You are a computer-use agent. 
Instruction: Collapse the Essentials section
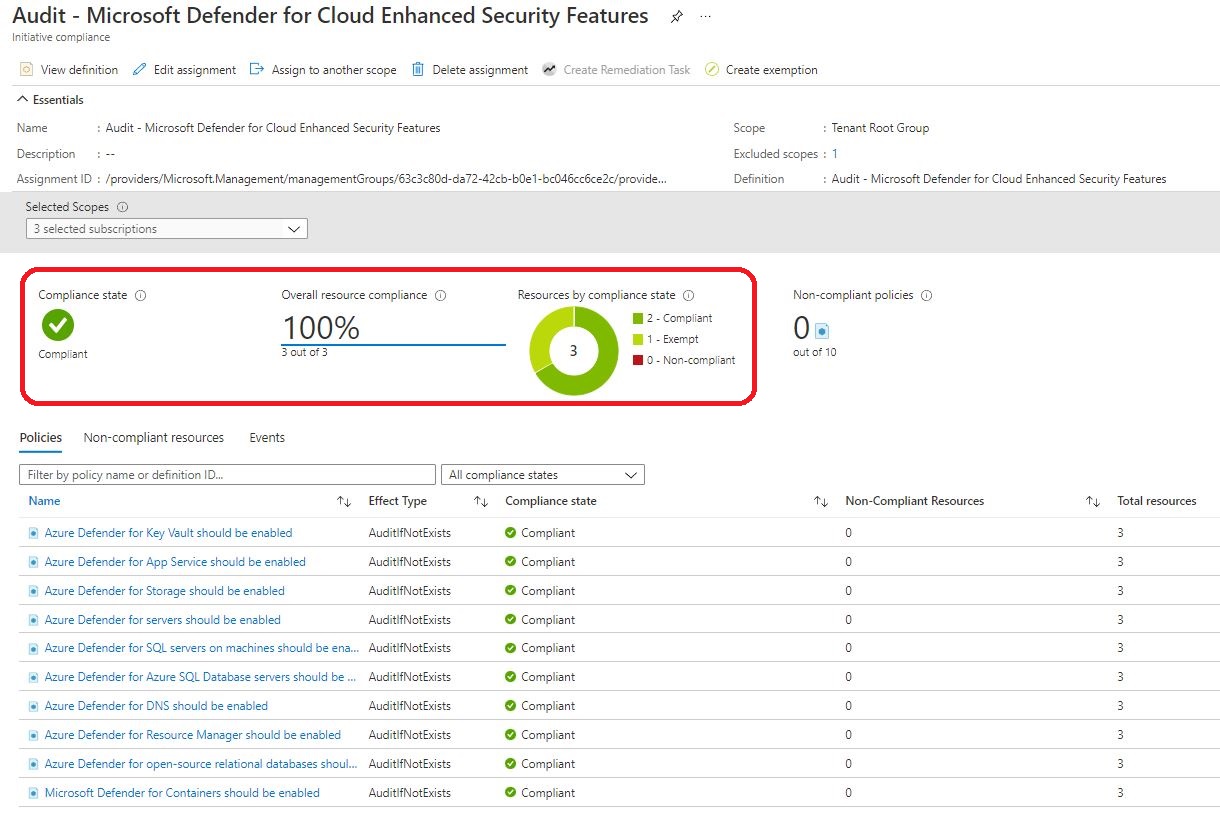[23, 100]
